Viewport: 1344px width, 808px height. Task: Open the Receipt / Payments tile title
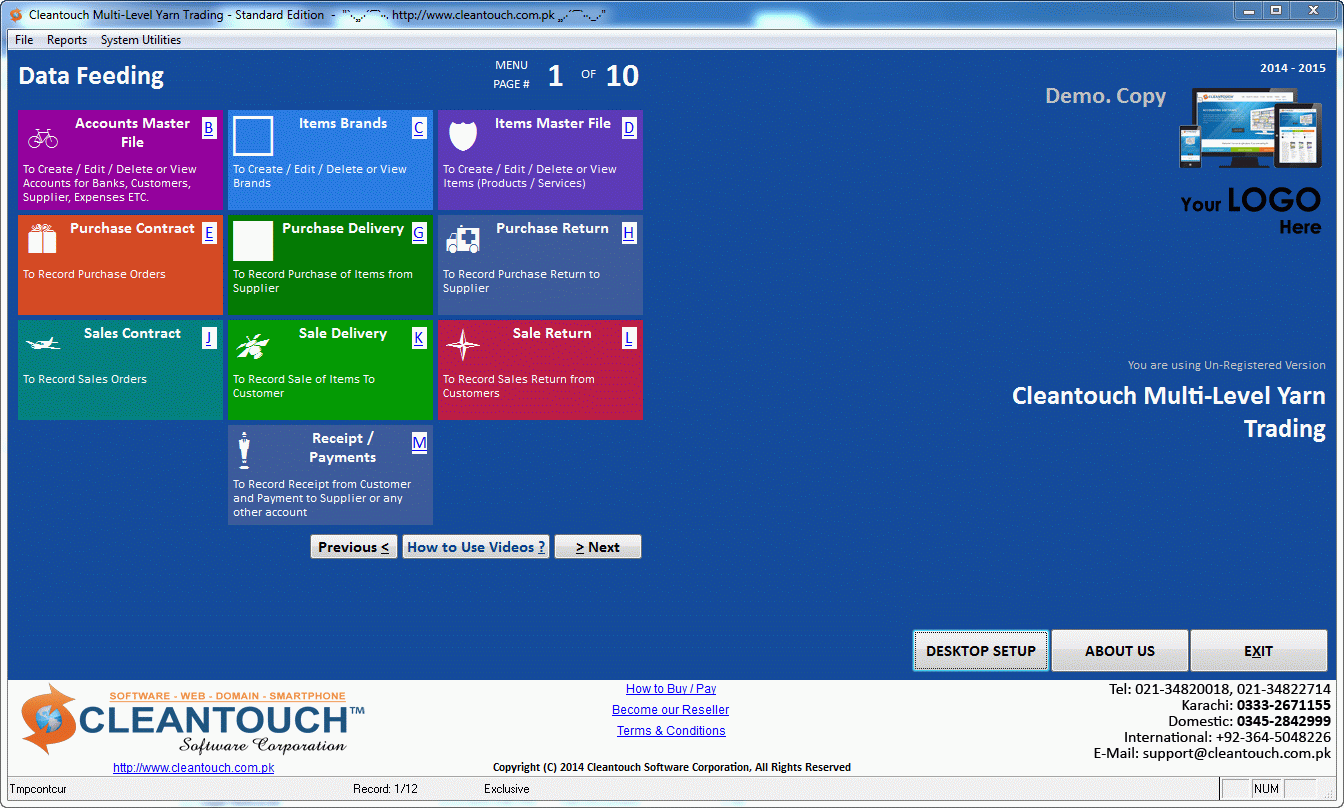point(343,447)
